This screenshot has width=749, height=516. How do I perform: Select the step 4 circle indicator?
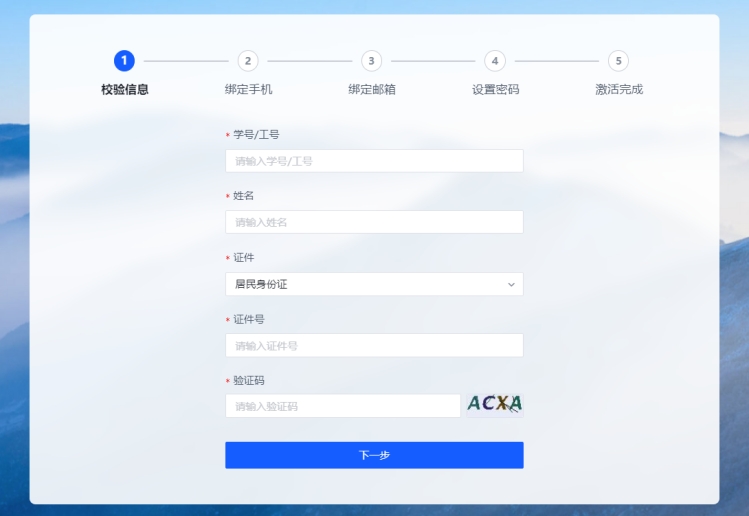tap(495, 61)
